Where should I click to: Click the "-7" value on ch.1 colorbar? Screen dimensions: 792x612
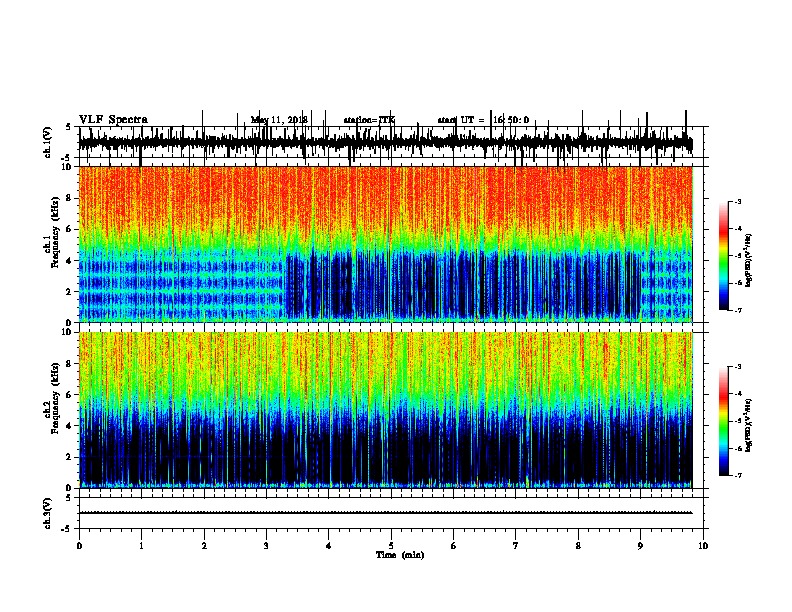[x=738, y=310]
